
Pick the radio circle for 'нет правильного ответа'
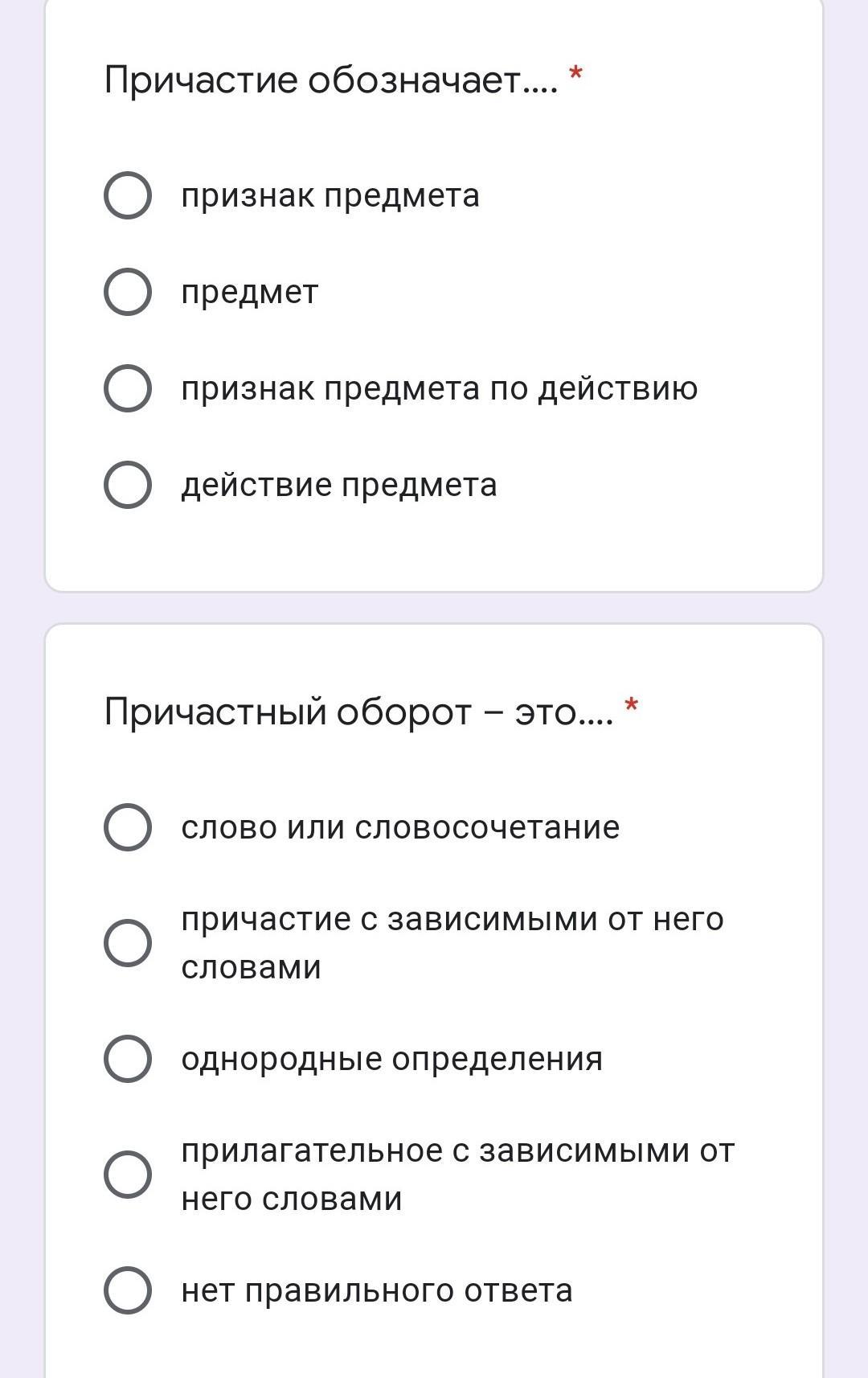pos(128,1290)
